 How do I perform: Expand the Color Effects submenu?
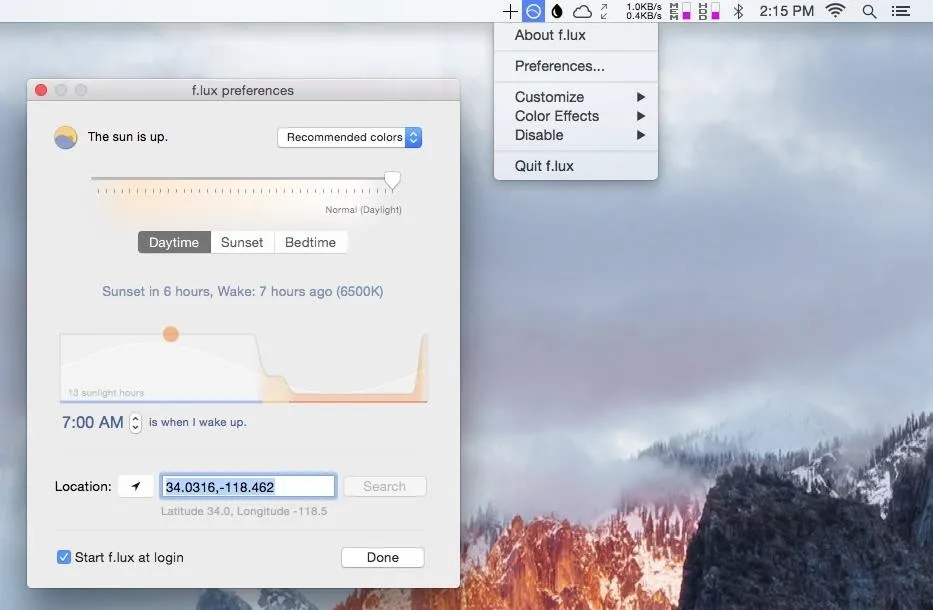(576, 116)
